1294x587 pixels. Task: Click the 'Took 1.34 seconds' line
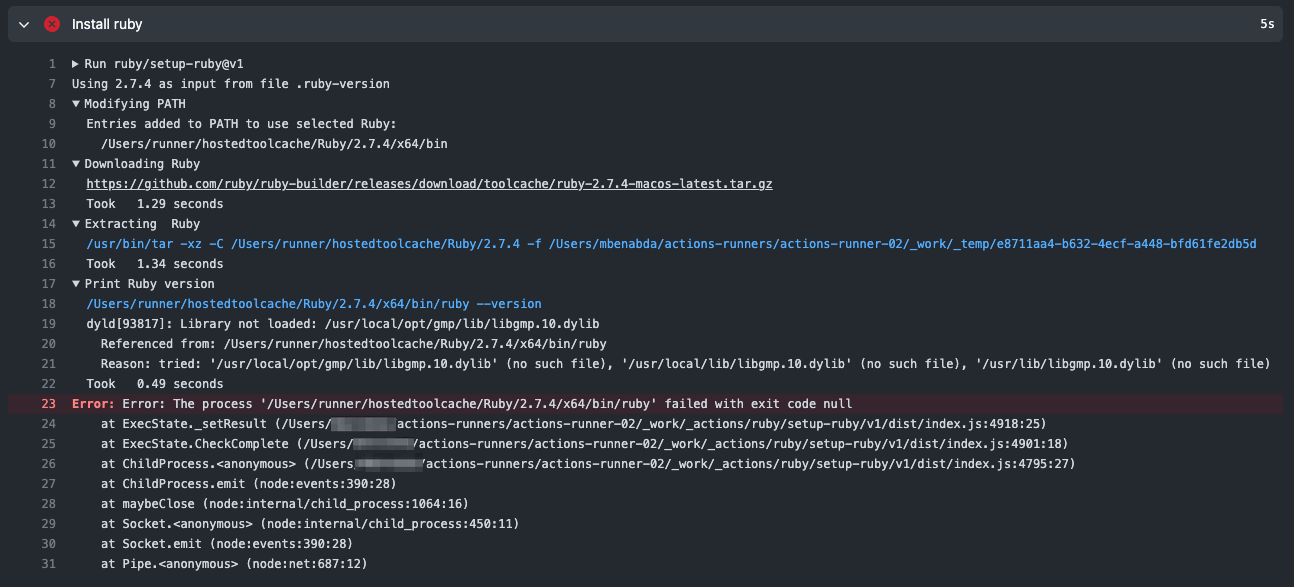[x=155, y=264]
